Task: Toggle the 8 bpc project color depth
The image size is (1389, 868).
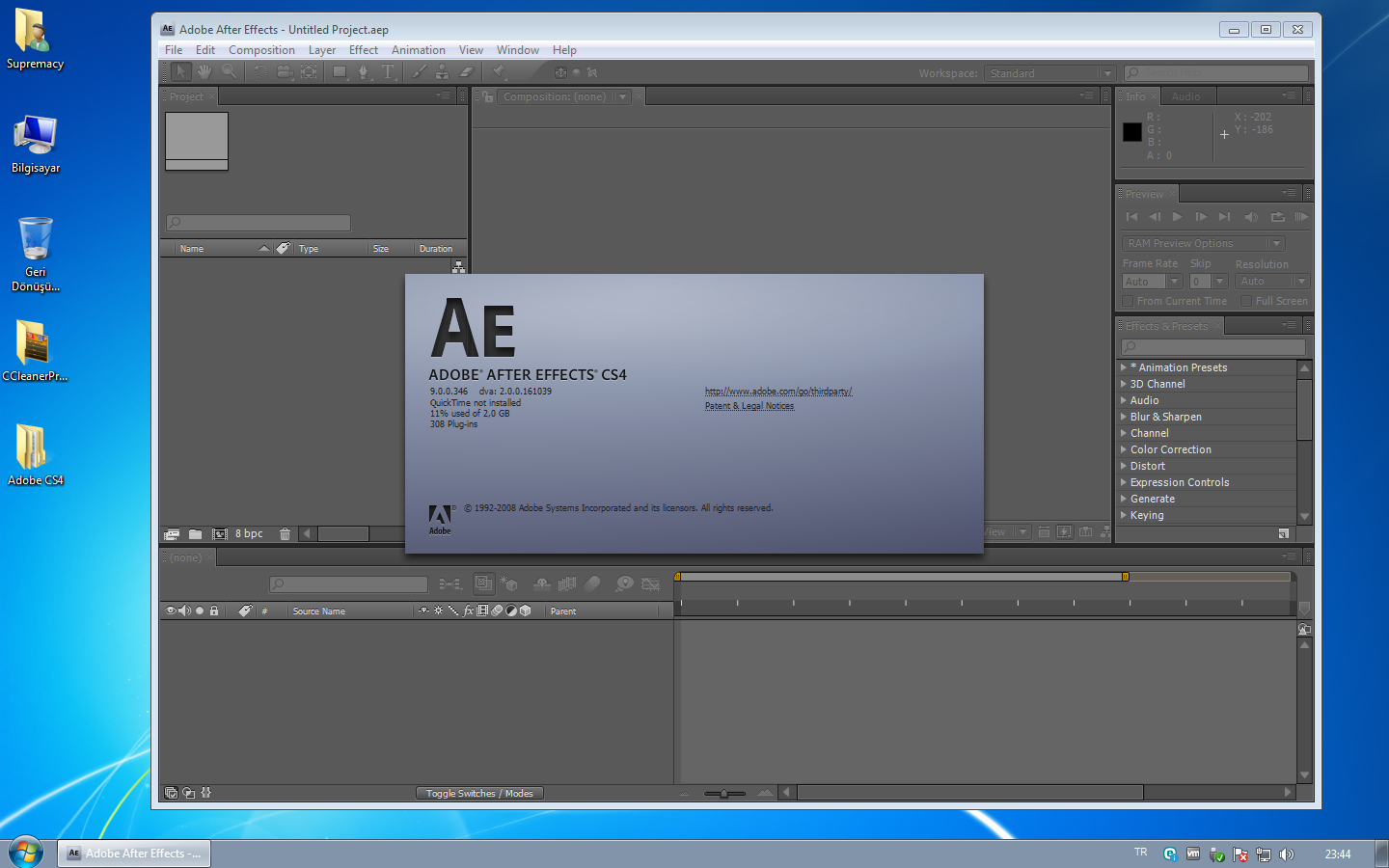Action: (248, 533)
